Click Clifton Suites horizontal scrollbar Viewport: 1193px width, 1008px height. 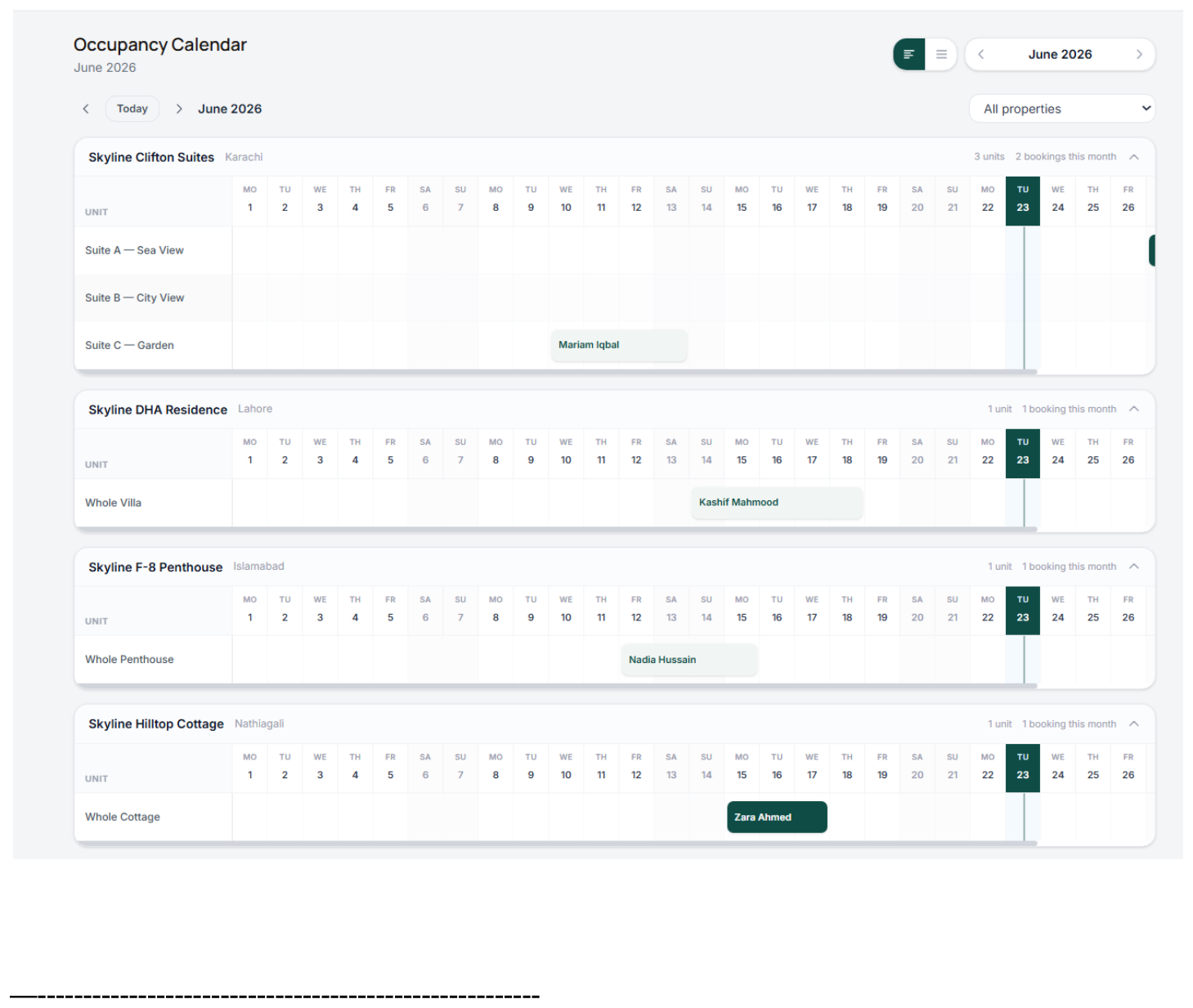point(556,372)
